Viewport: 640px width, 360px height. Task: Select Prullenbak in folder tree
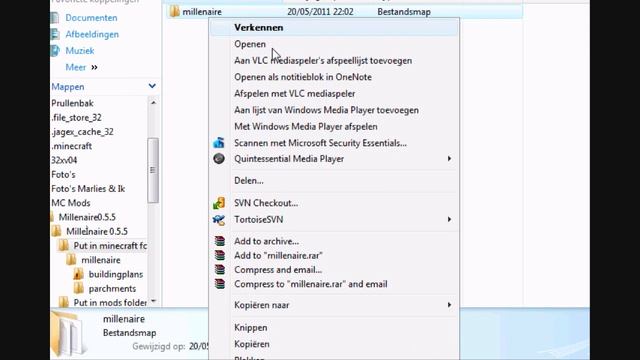(72, 103)
